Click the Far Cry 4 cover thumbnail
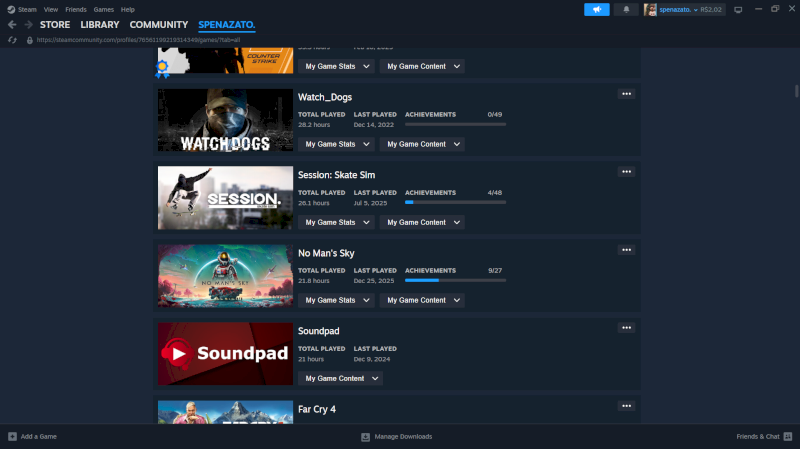Screen dimensions: 800x449 pos(225,412)
